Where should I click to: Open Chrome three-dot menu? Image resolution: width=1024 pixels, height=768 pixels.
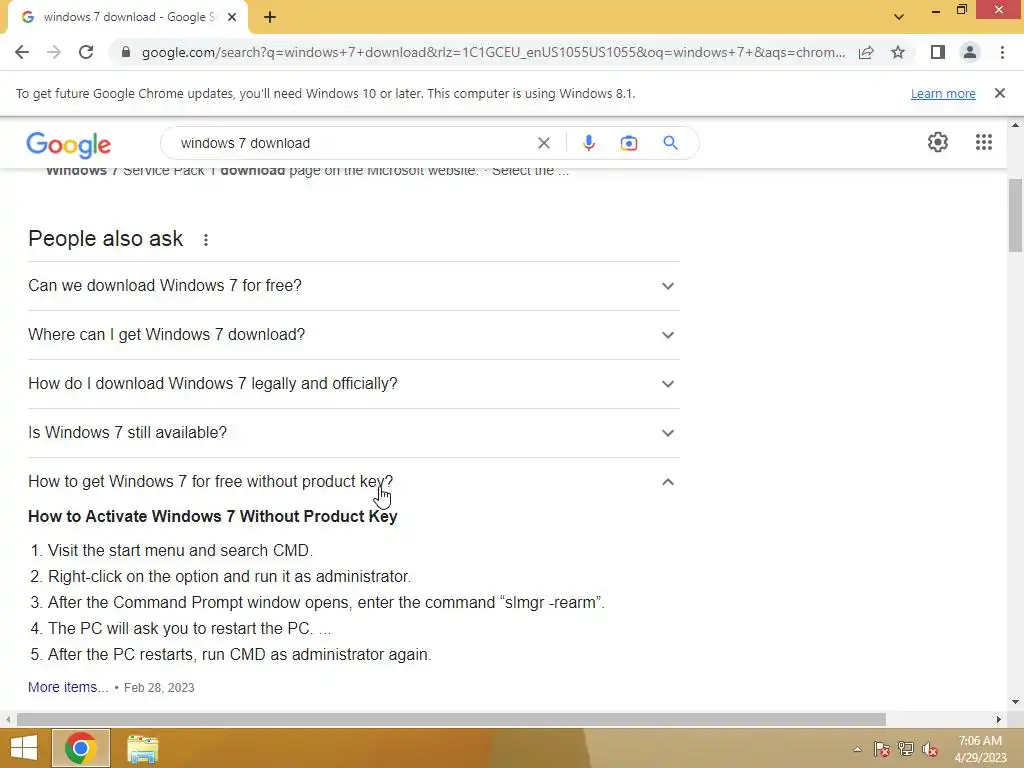[x=1002, y=52]
